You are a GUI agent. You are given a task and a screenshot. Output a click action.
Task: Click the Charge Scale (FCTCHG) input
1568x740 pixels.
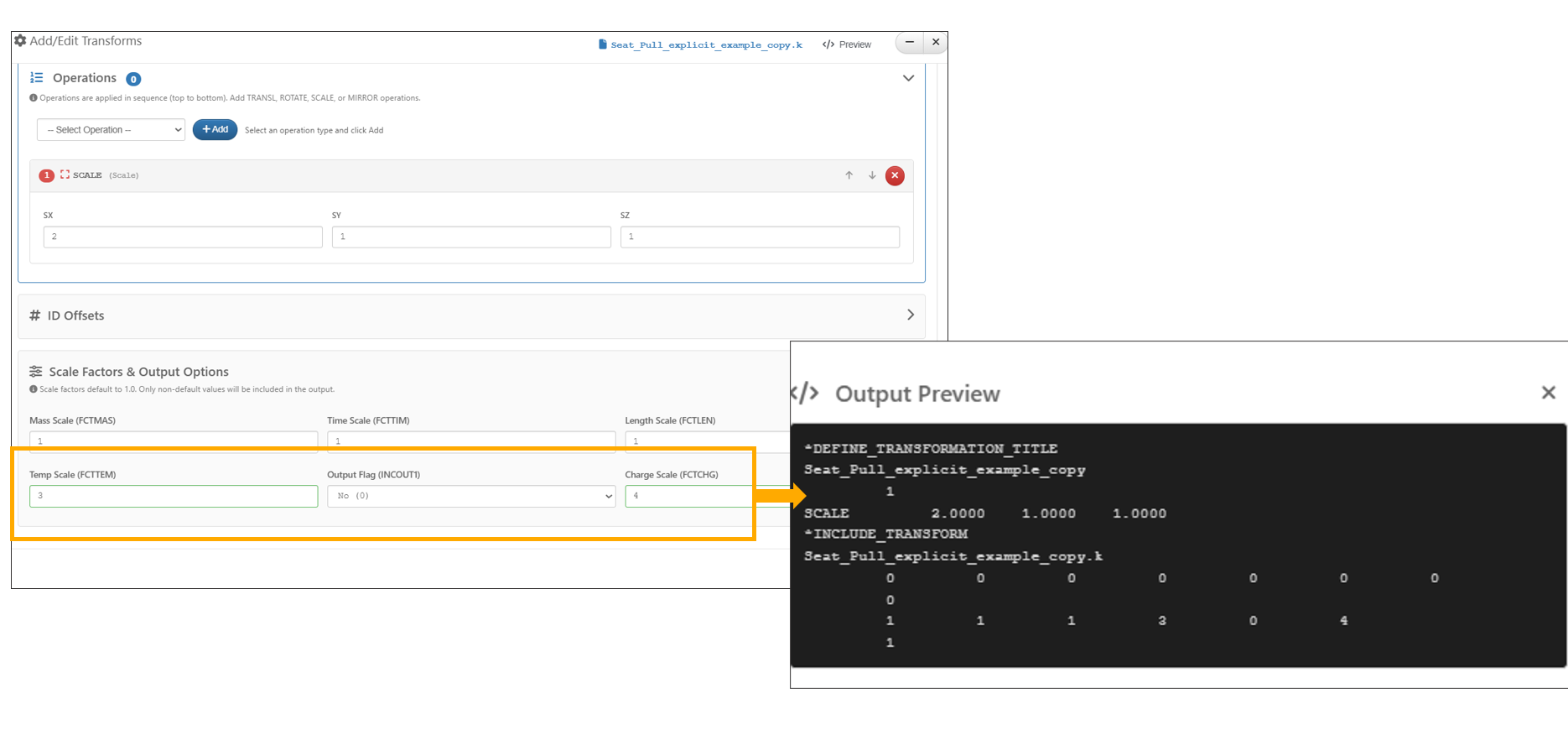(688, 496)
